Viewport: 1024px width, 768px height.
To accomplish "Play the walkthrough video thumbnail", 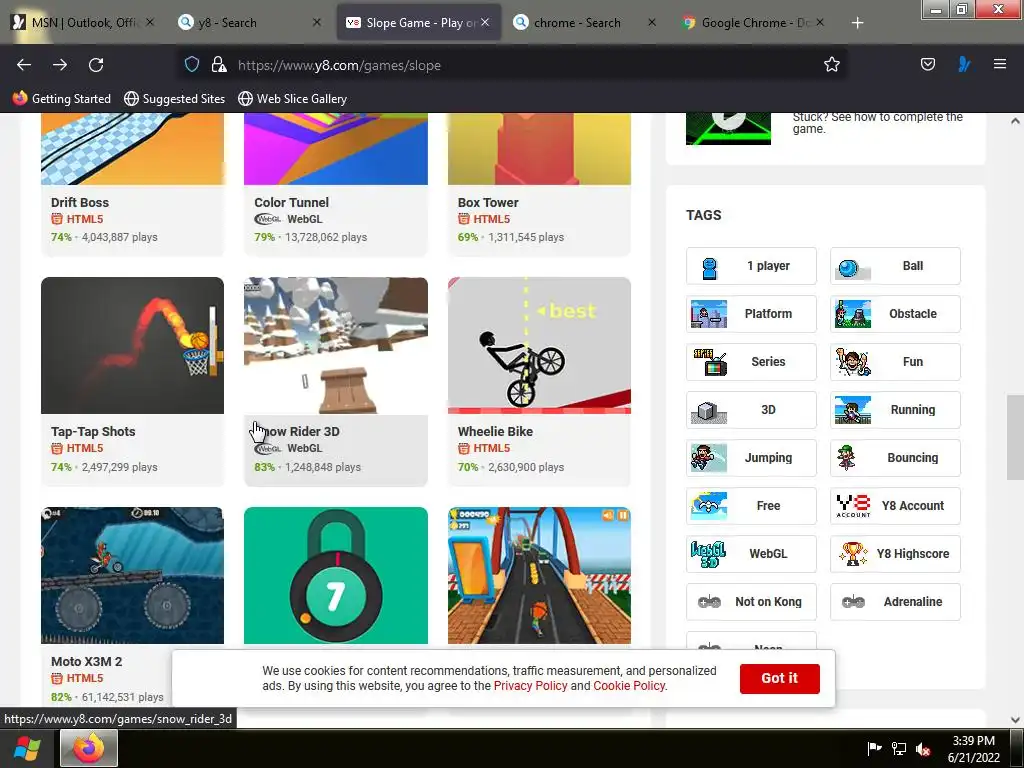I will tap(728, 129).
